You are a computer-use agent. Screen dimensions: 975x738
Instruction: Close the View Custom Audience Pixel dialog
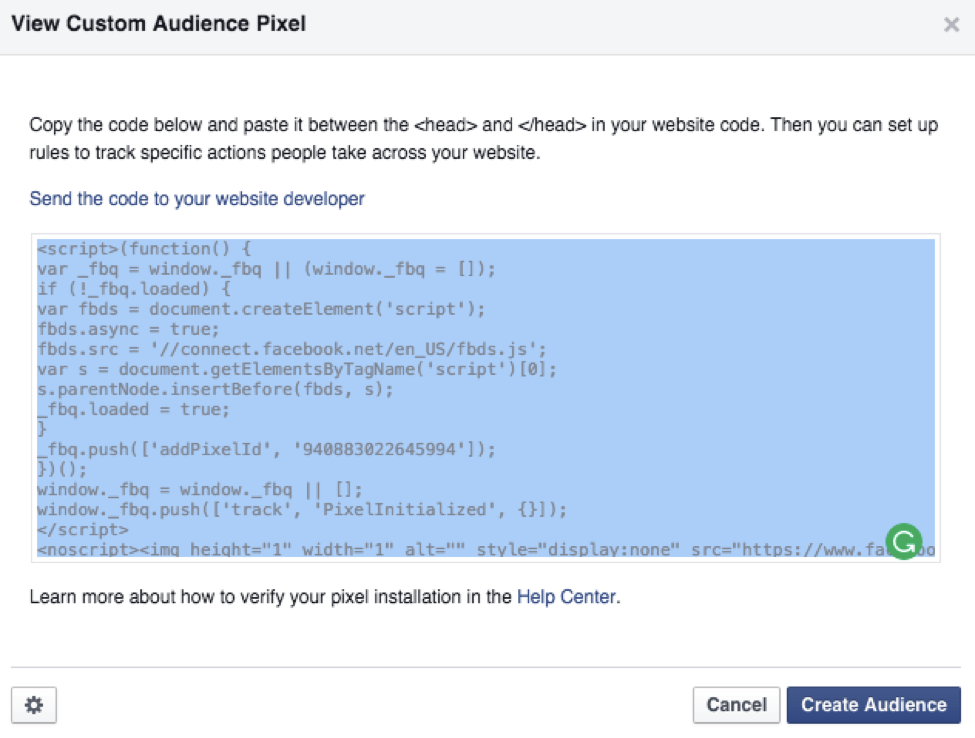tap(951, 25)
